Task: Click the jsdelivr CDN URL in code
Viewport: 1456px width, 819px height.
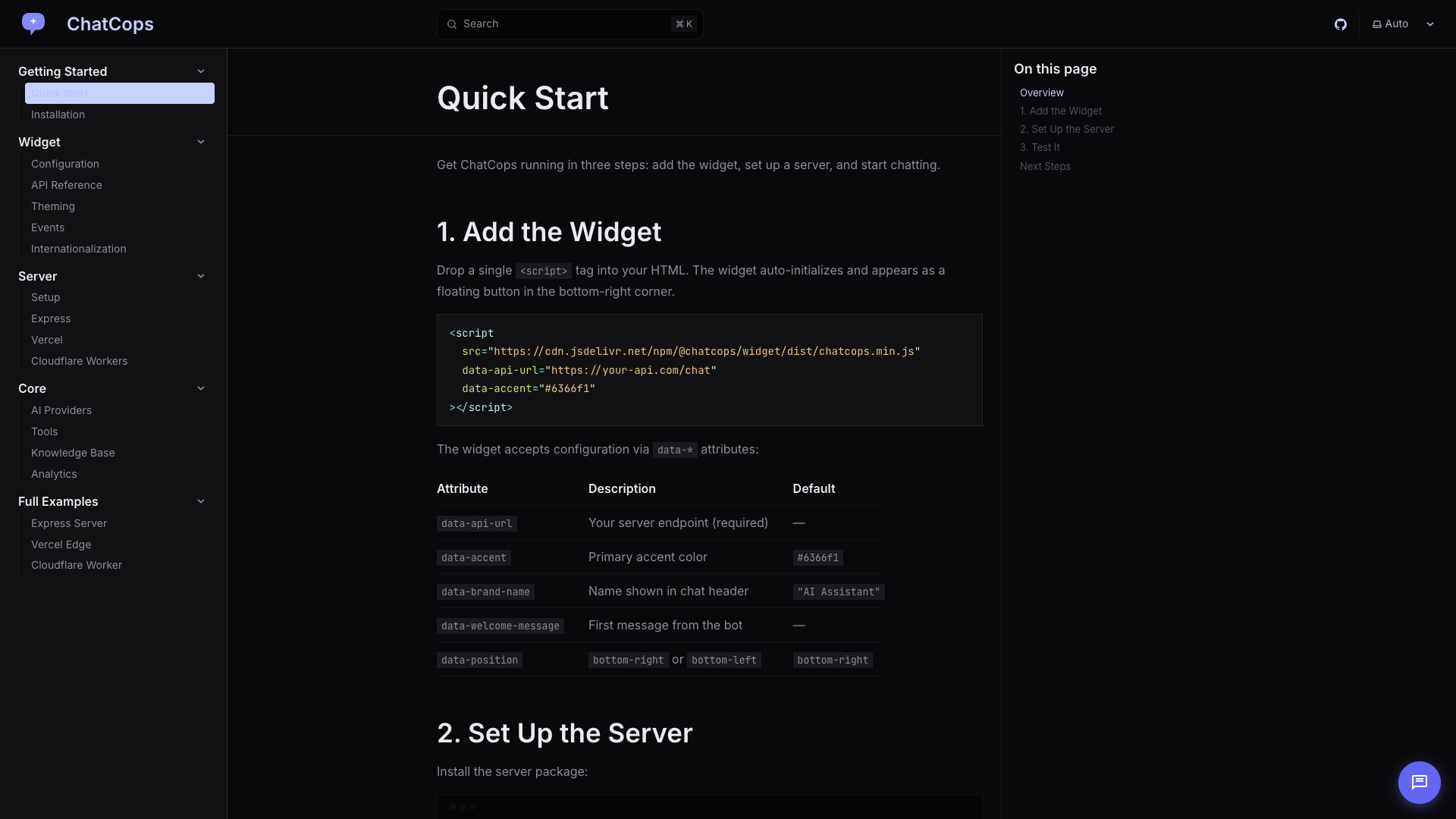Action: [x=704, y=351]
